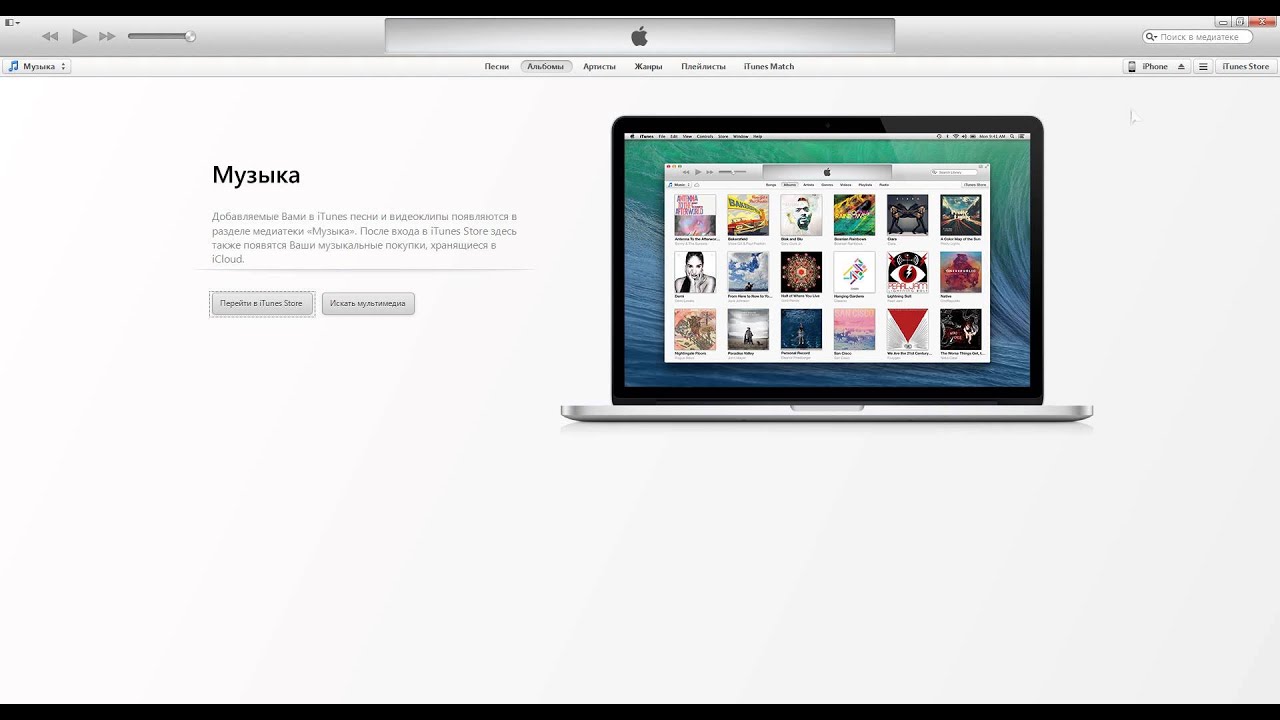The height and width of the screenshot is (720, 1280).
Task: Open the list menu icon beside iTunes Store
Action: coord(1203,66)
